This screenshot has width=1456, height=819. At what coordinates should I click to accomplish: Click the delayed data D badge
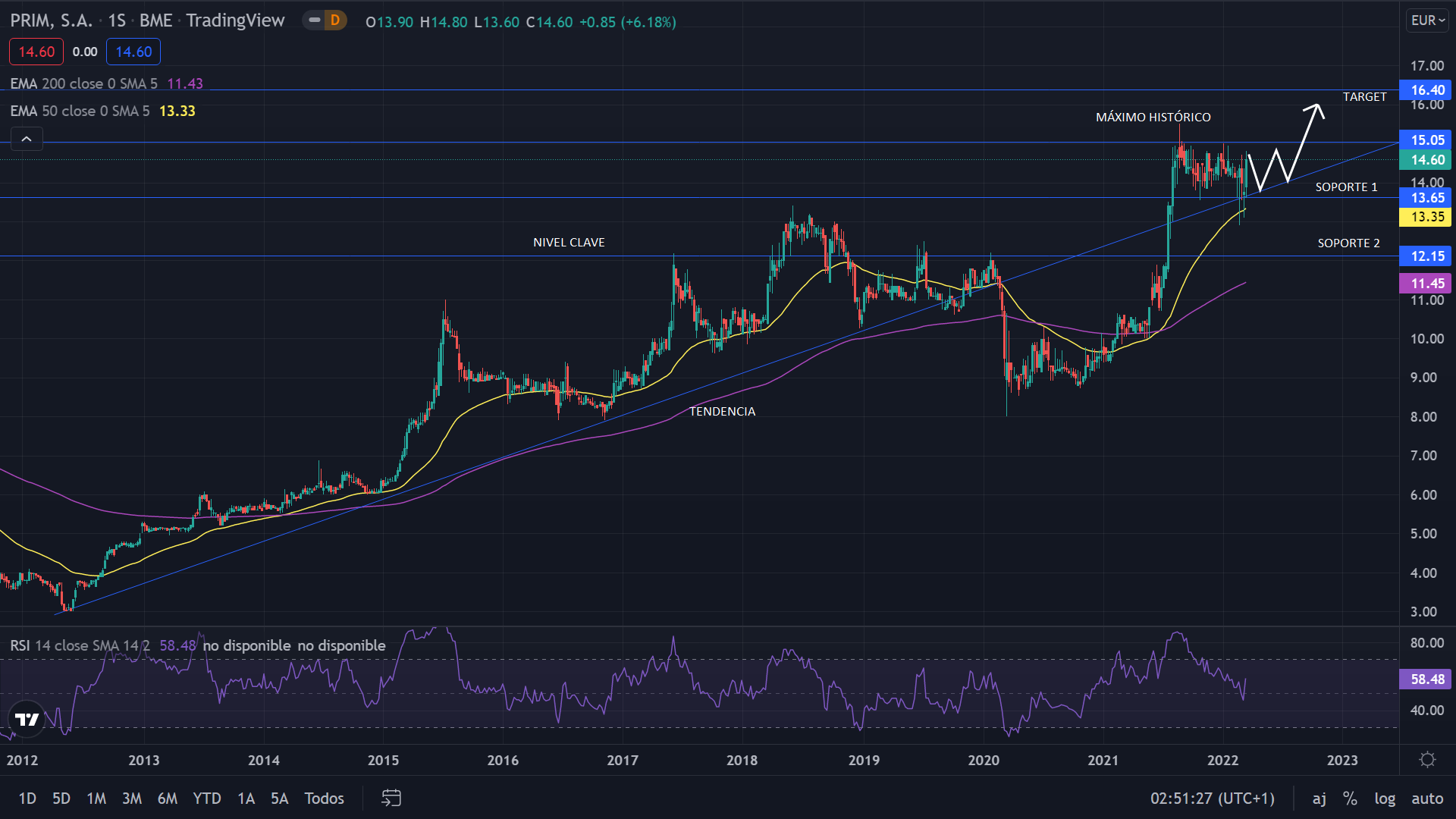pyautogui.click(x=335, y=20)
